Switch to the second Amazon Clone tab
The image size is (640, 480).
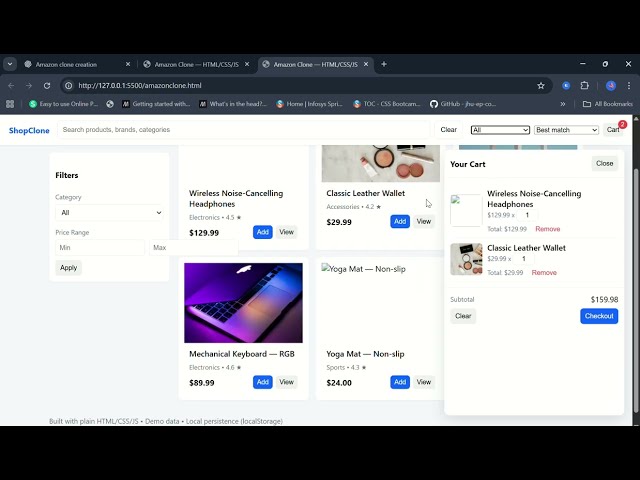click(196, 64)
